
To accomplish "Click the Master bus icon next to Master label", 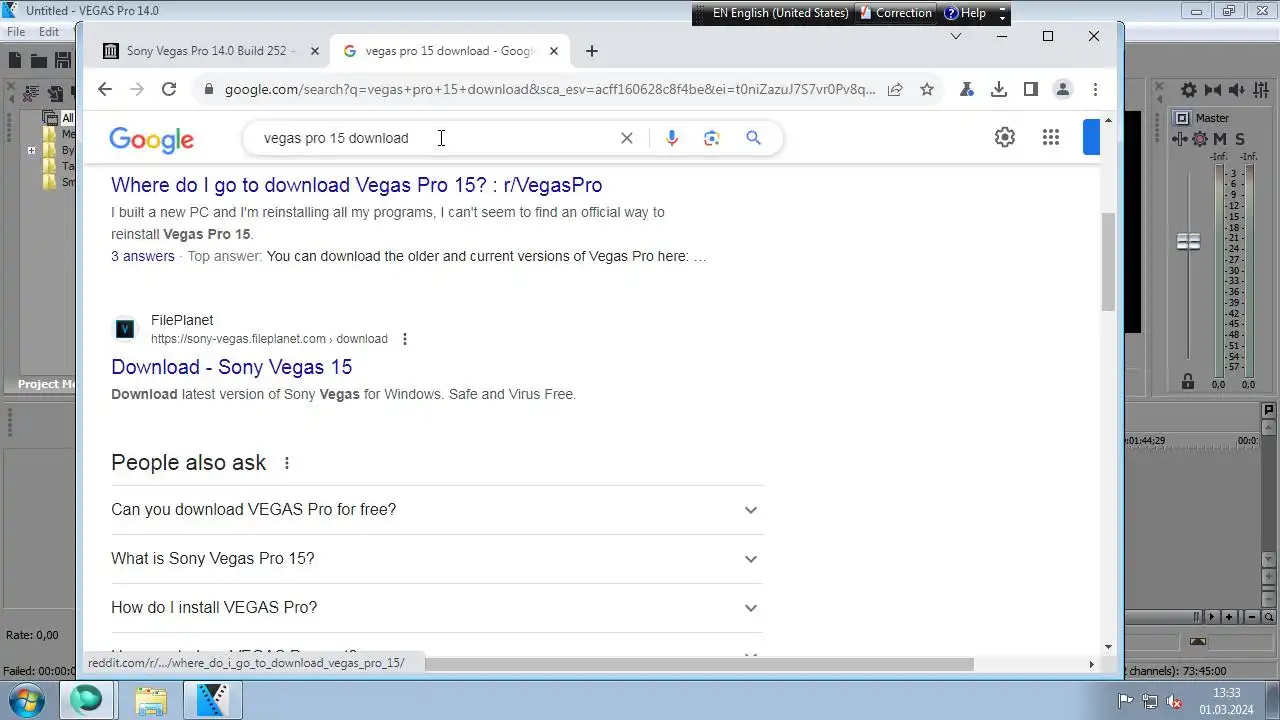I will (x=1182, y=118).
